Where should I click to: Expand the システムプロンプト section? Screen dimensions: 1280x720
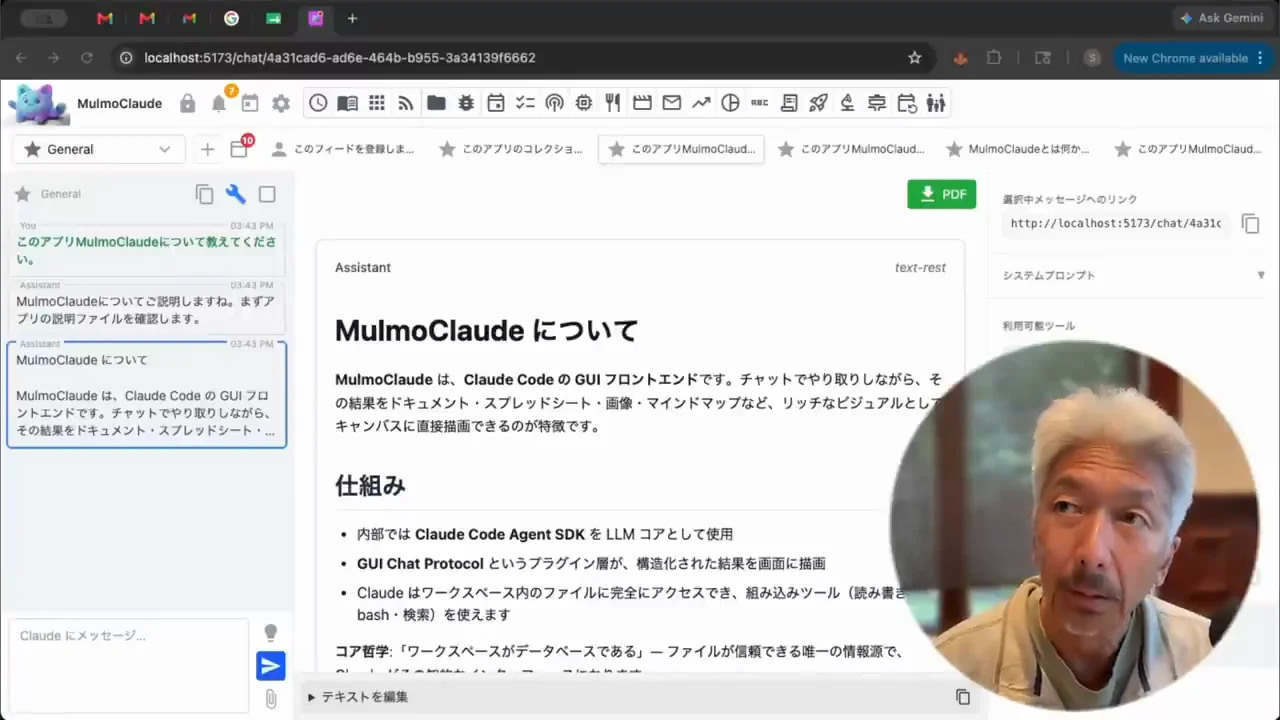(1133, 275)
